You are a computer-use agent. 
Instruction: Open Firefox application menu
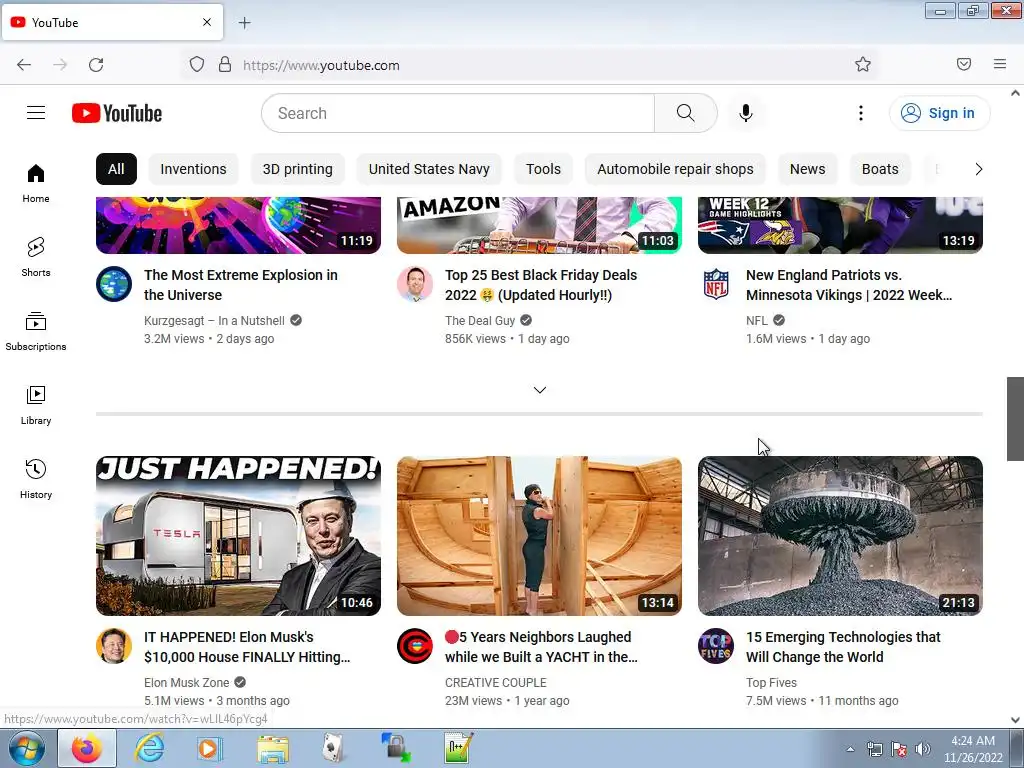pos(1000,64)
